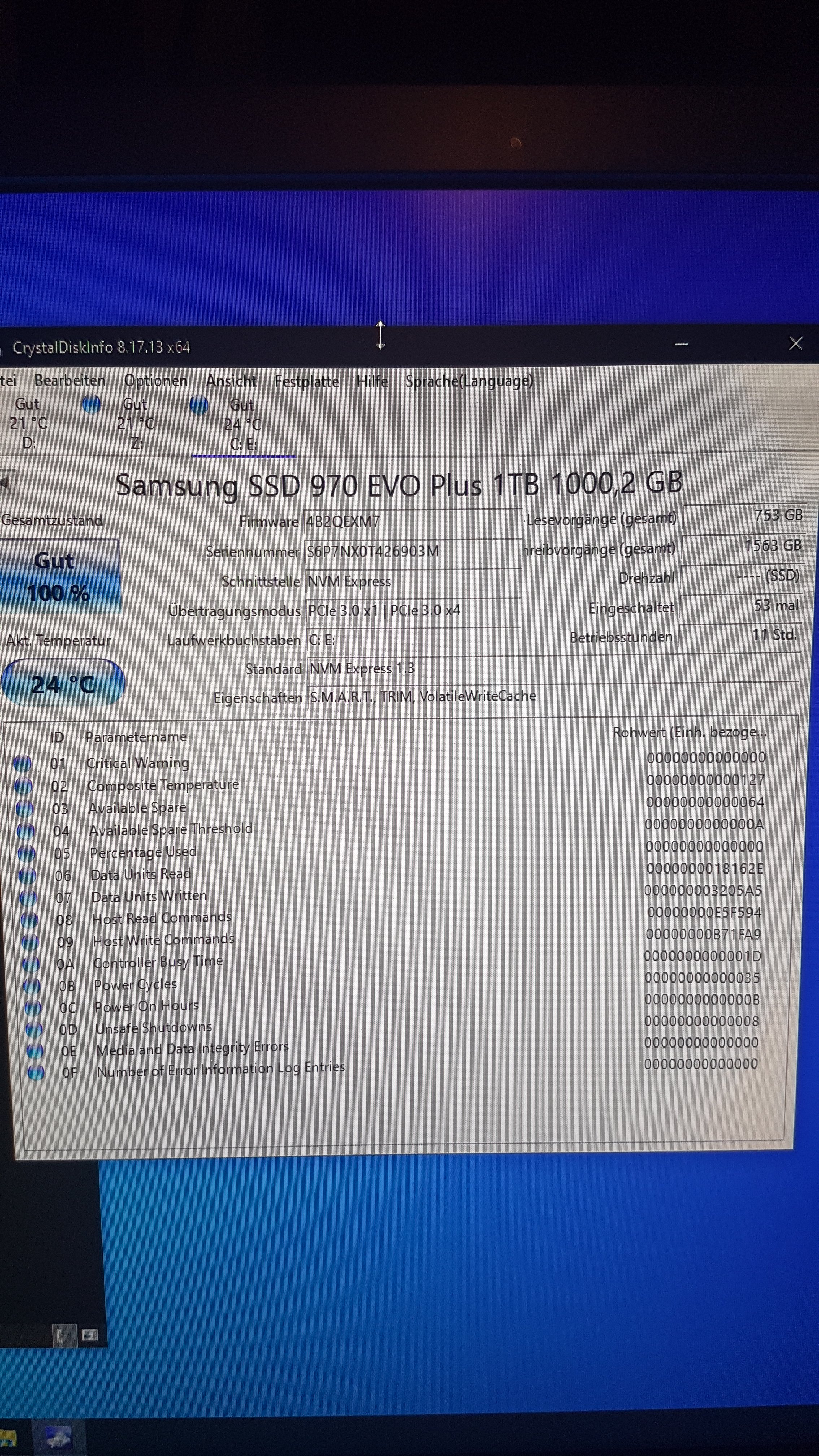The height and width of the screenshot is (1456, 819).
Task: Click the ID column header
Action: click(x=57, y=737)
